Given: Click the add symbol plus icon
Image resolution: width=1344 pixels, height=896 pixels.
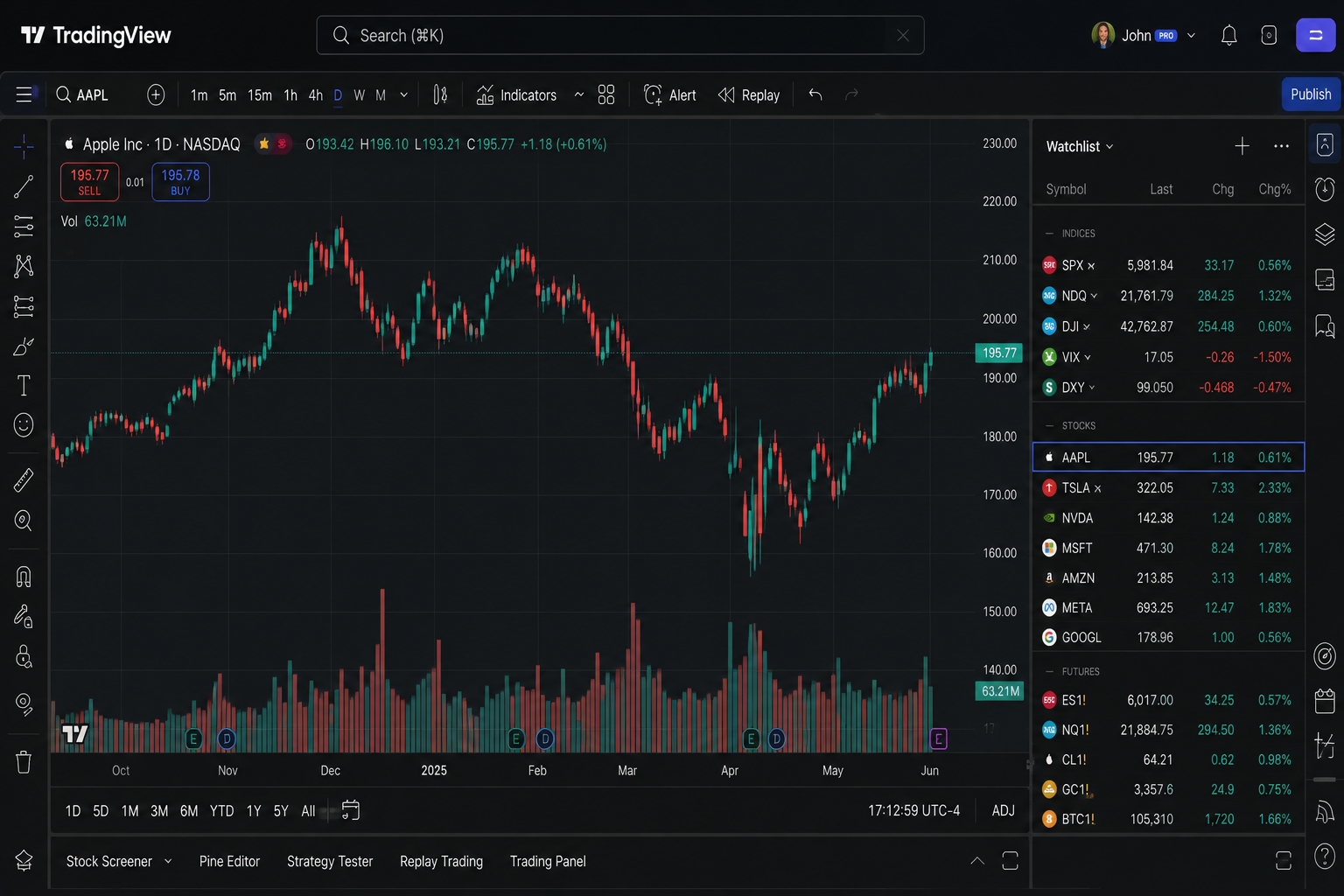Looking at the screenshot, I should 156,94.
